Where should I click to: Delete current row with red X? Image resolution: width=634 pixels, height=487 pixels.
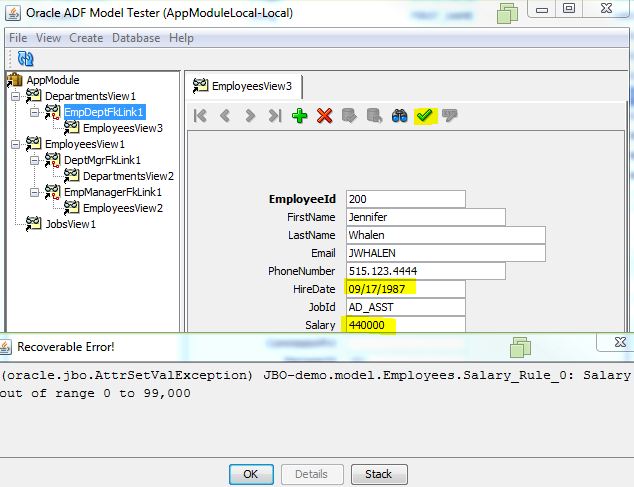(325, 116)
